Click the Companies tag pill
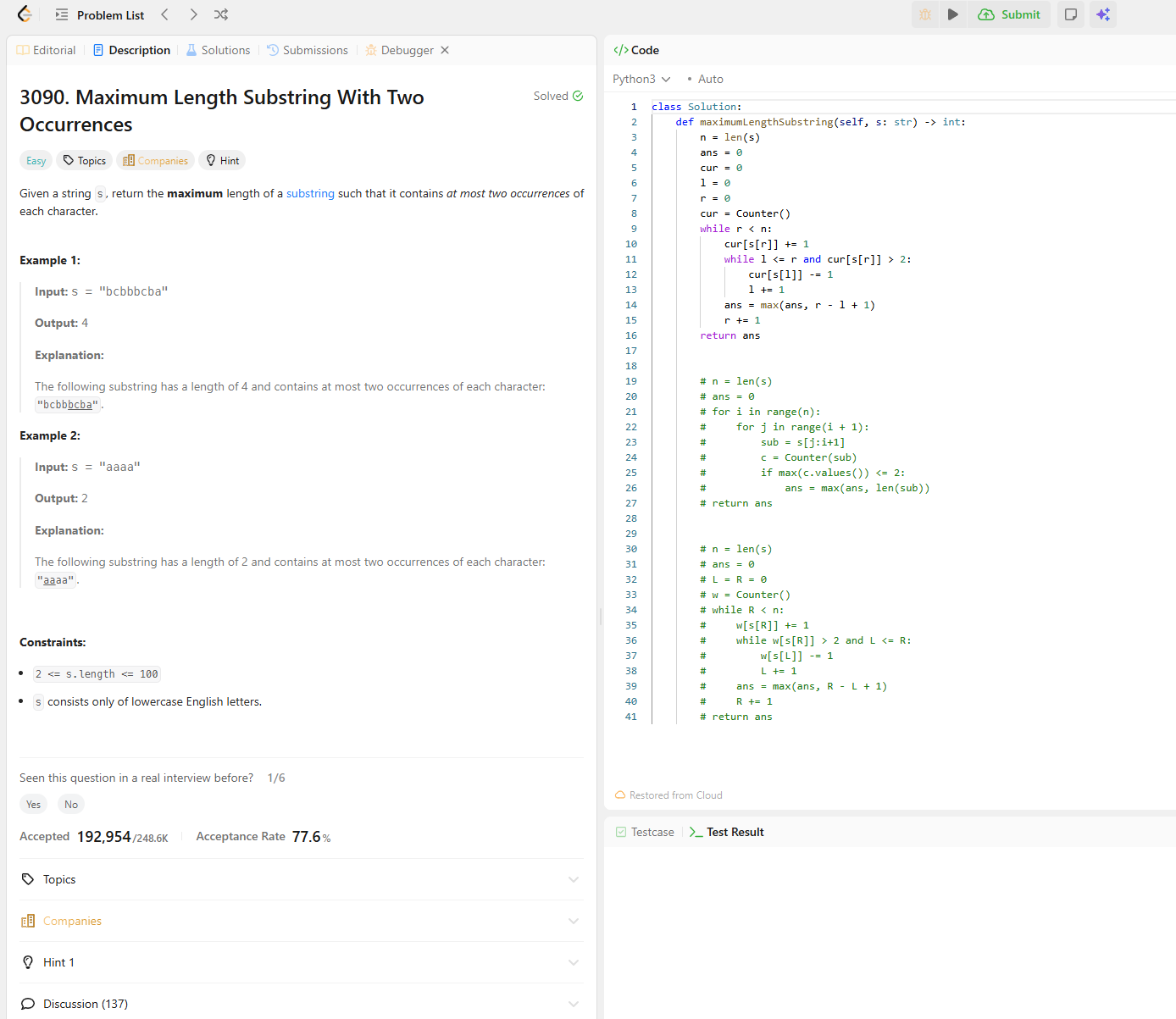The height and width of the screenshot is (1019, 1176). pos(155,160)
